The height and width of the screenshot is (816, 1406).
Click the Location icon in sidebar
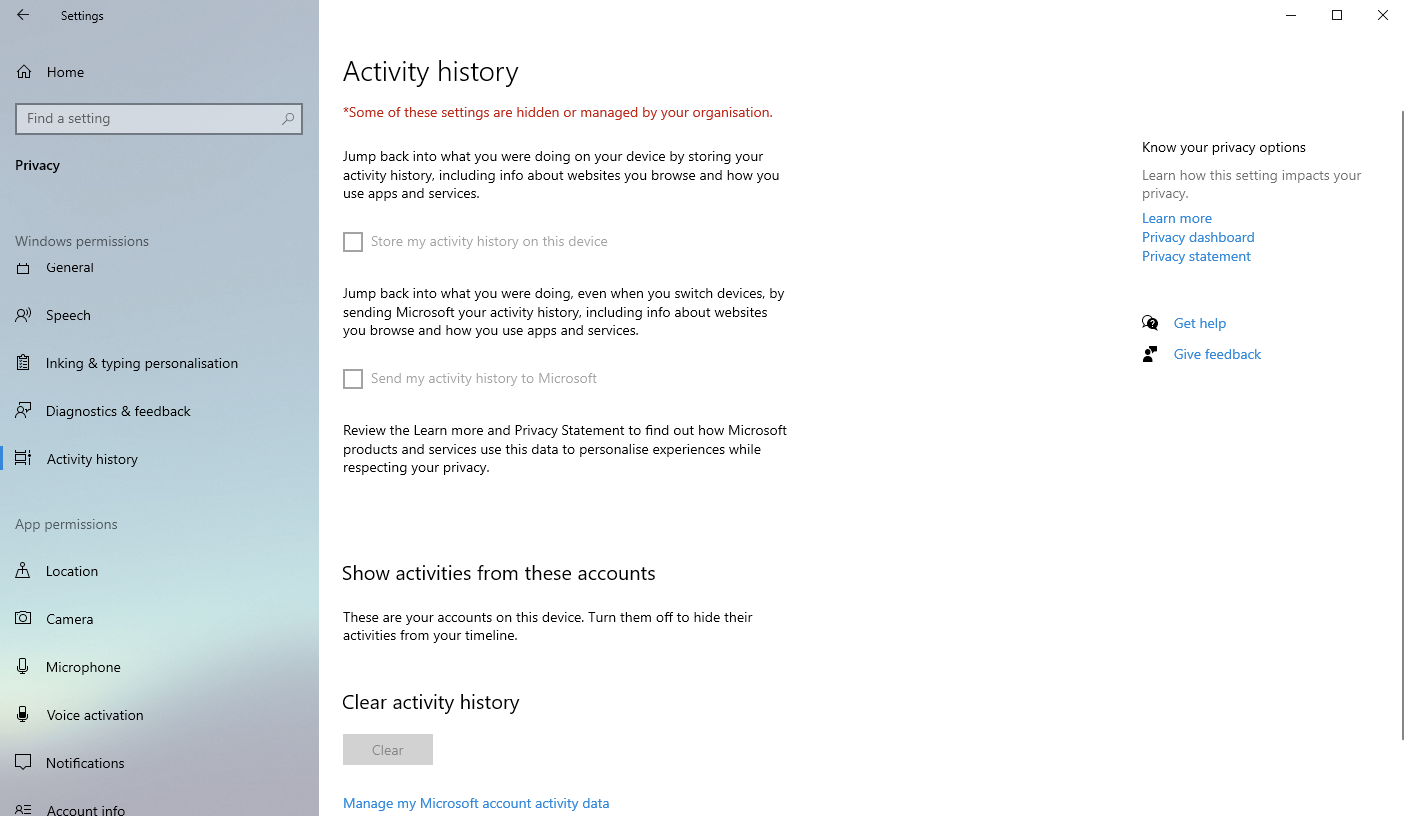tap(23, 571)
